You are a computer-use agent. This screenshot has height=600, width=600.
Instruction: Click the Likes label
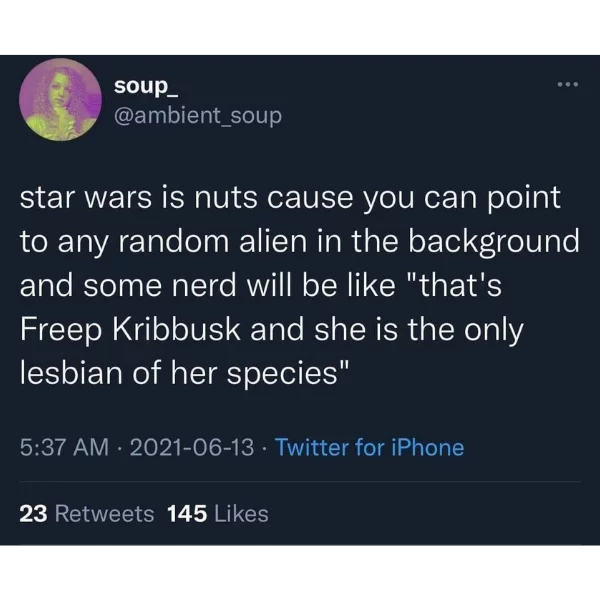(241, 514)
